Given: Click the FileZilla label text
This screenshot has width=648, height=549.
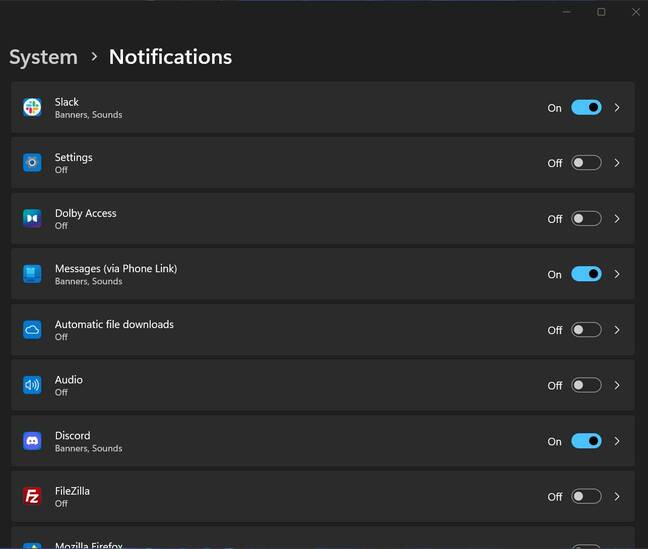Looking at the screenshot, I should click(72, 491).
